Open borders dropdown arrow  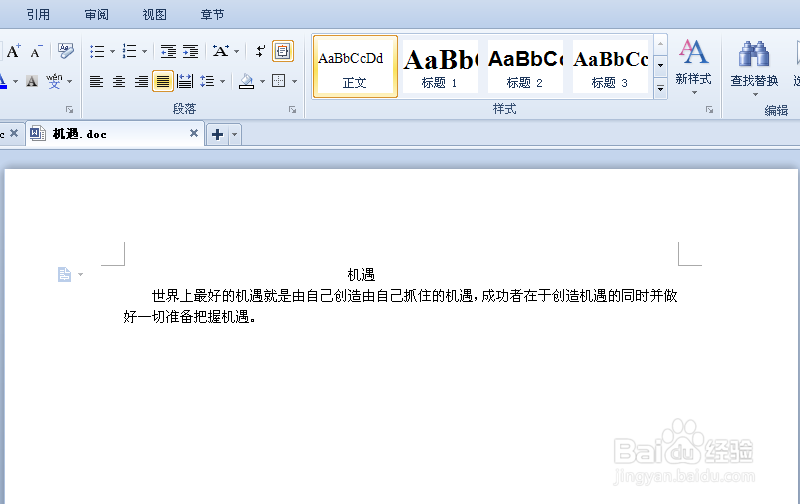(x=294, y=82)
